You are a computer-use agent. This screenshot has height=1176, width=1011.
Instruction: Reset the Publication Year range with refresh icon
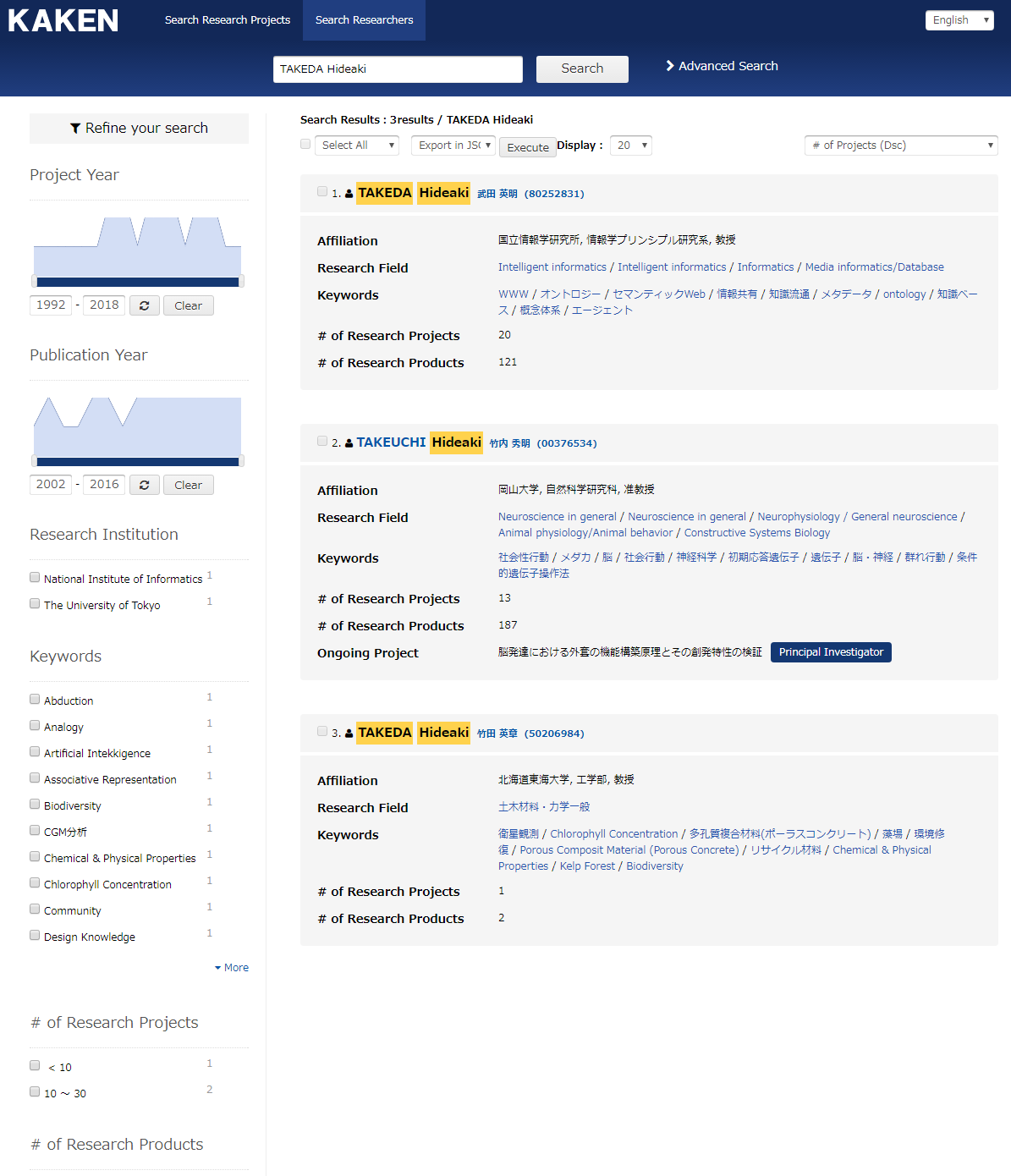coord(145,485)
